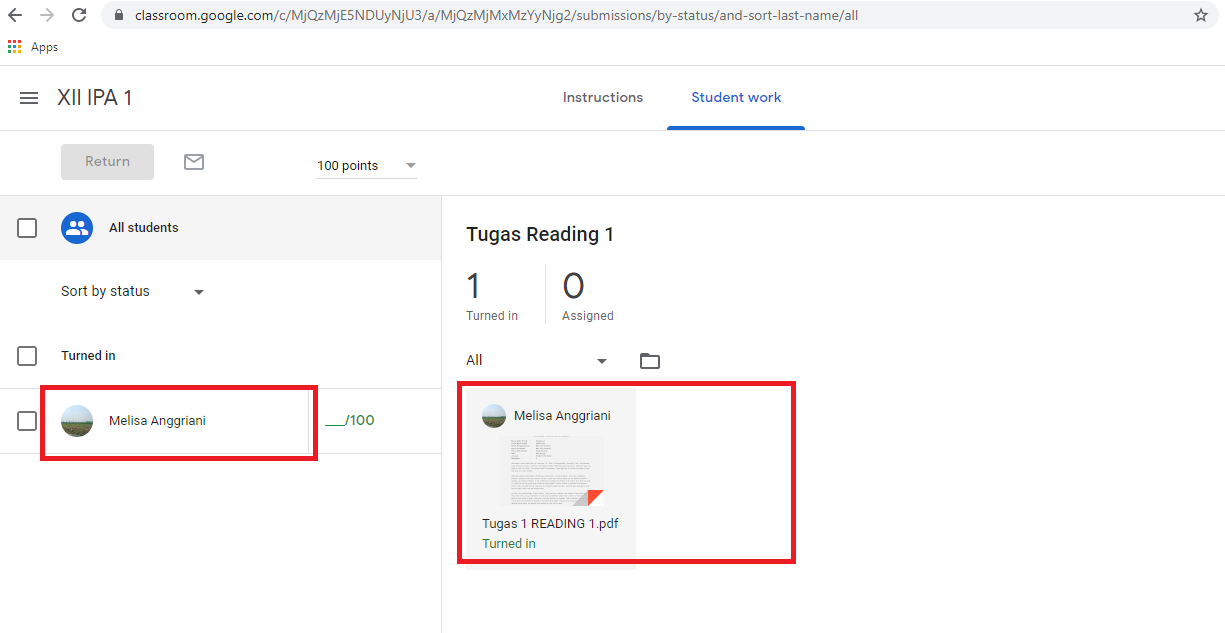Expand the All filter dropdown

[x=537, y=361]
